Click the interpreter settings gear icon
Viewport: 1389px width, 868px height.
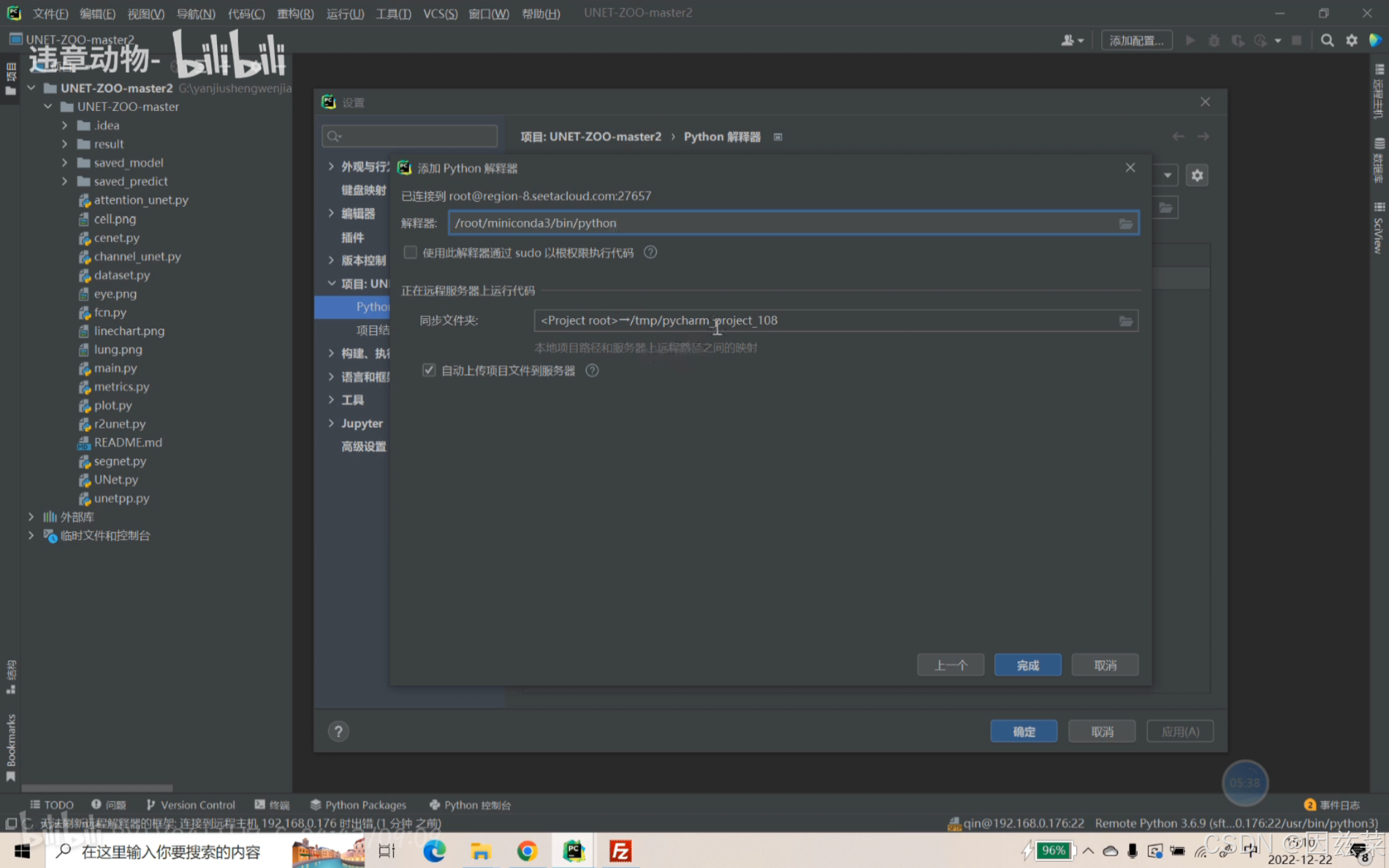[1197, 176]
